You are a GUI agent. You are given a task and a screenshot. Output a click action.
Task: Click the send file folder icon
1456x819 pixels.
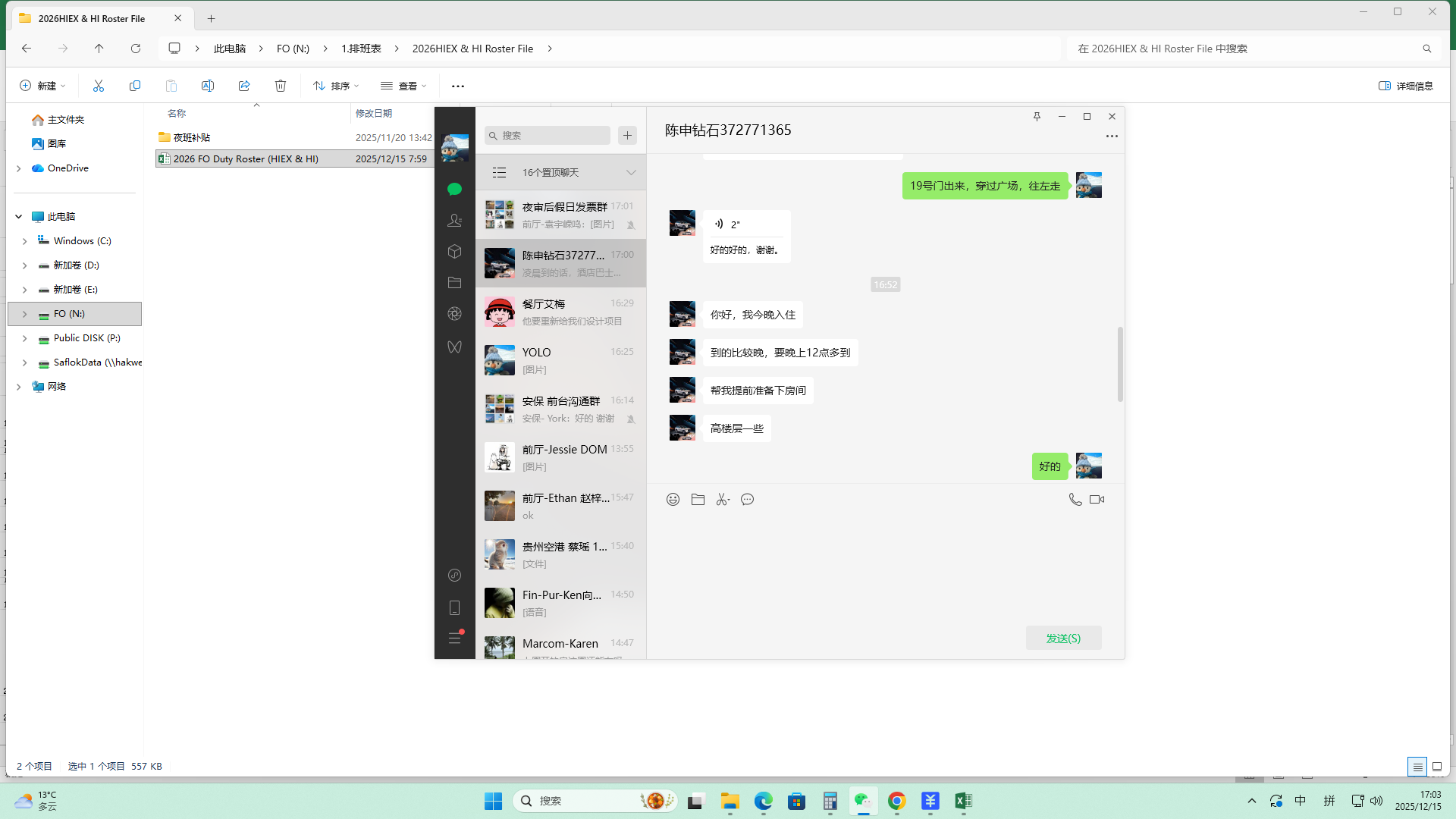[698, 499]
